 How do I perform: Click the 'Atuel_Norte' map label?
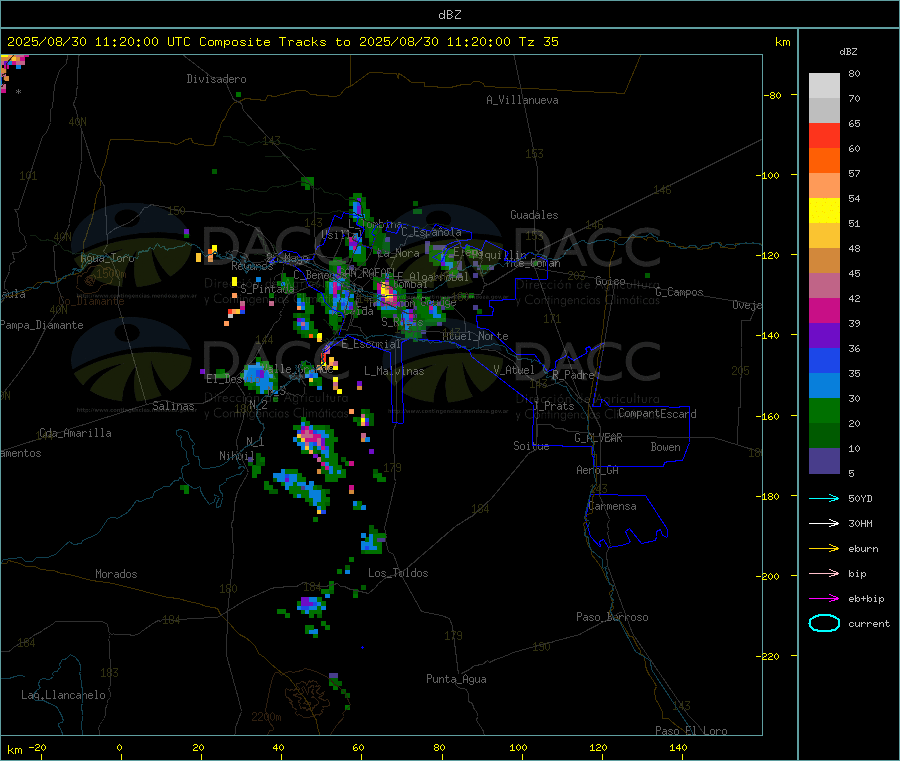475,336
